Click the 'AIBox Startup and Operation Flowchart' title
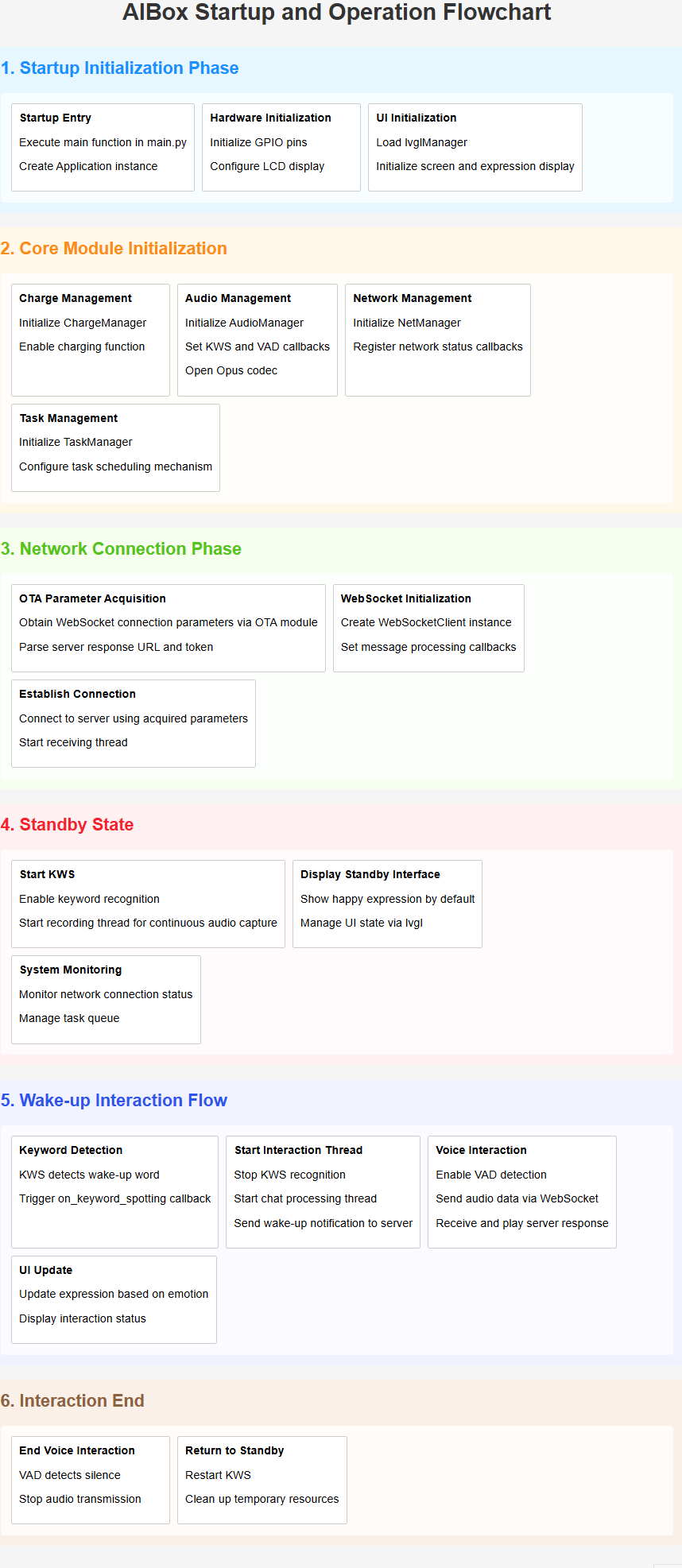 coord(336,13)
